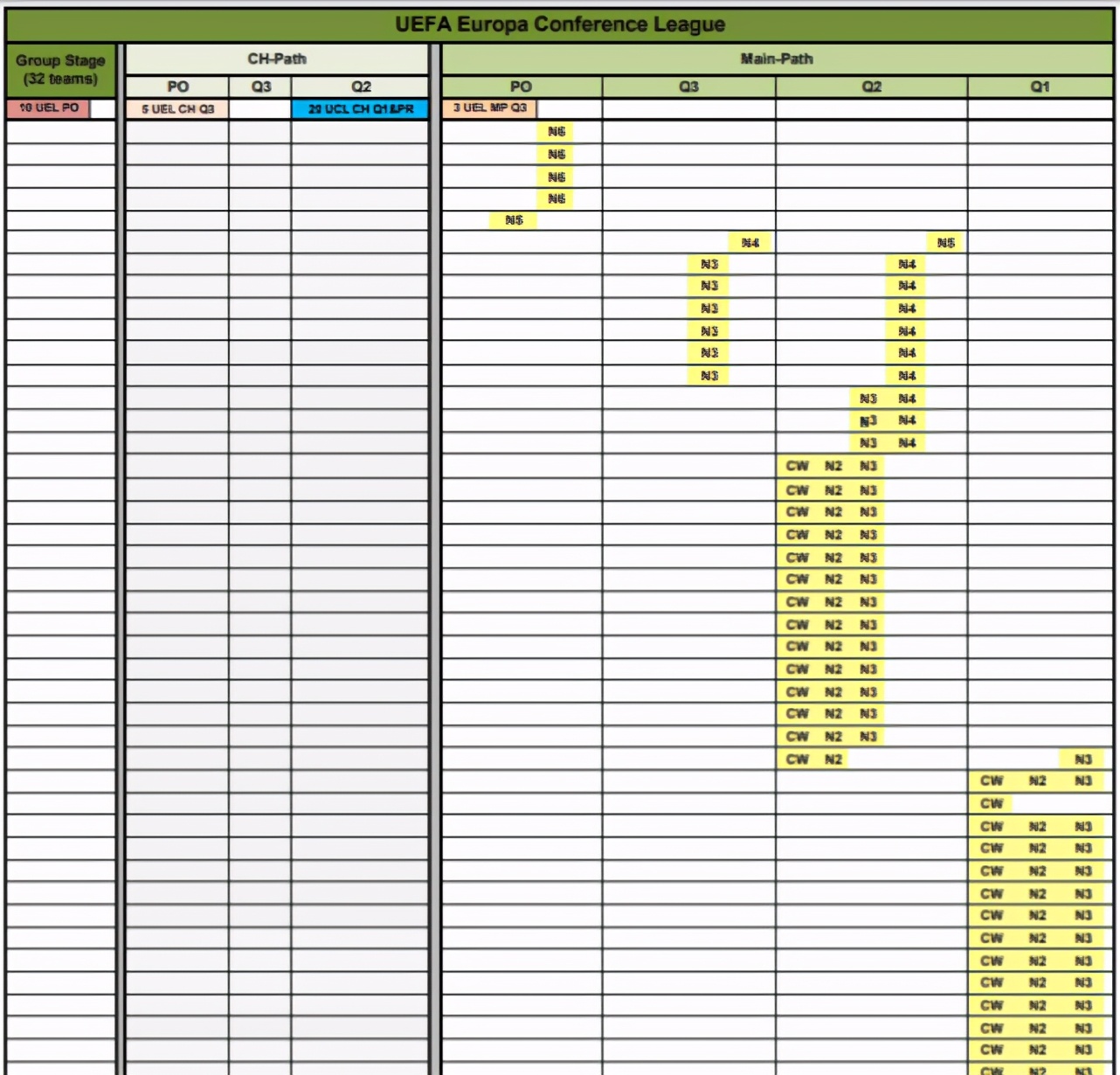1120x1075 pixels.
Task: Click the CH-Path section header
Action: click(x=277, y=59)
